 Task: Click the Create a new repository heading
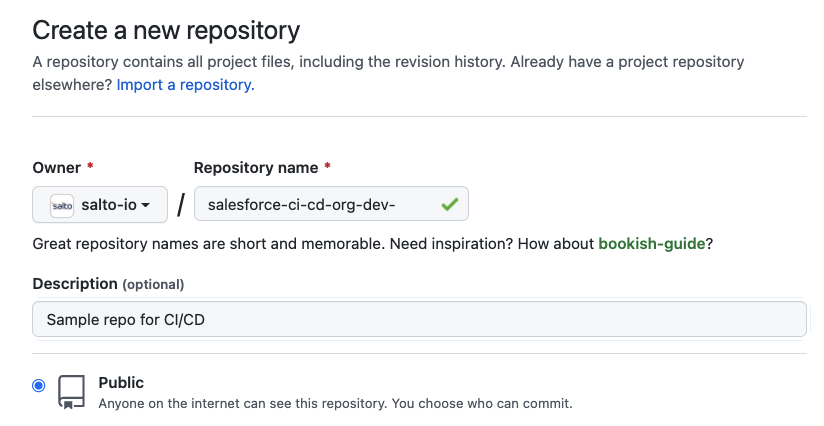coord(166,30)
